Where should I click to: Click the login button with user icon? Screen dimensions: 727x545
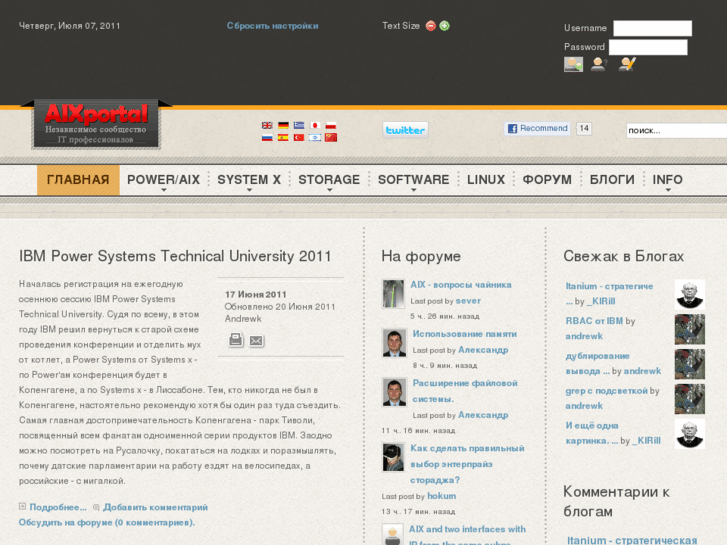573,64
